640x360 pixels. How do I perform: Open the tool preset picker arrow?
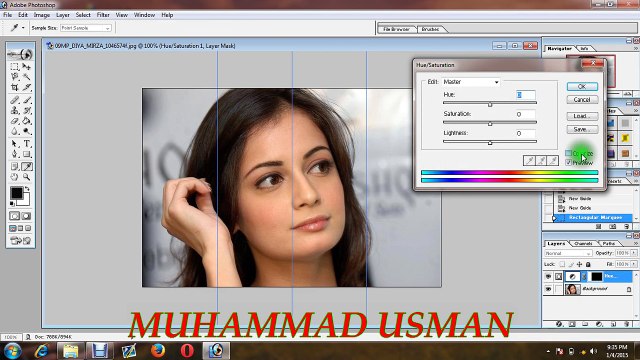pyautogui.click(x=23, y=28)
